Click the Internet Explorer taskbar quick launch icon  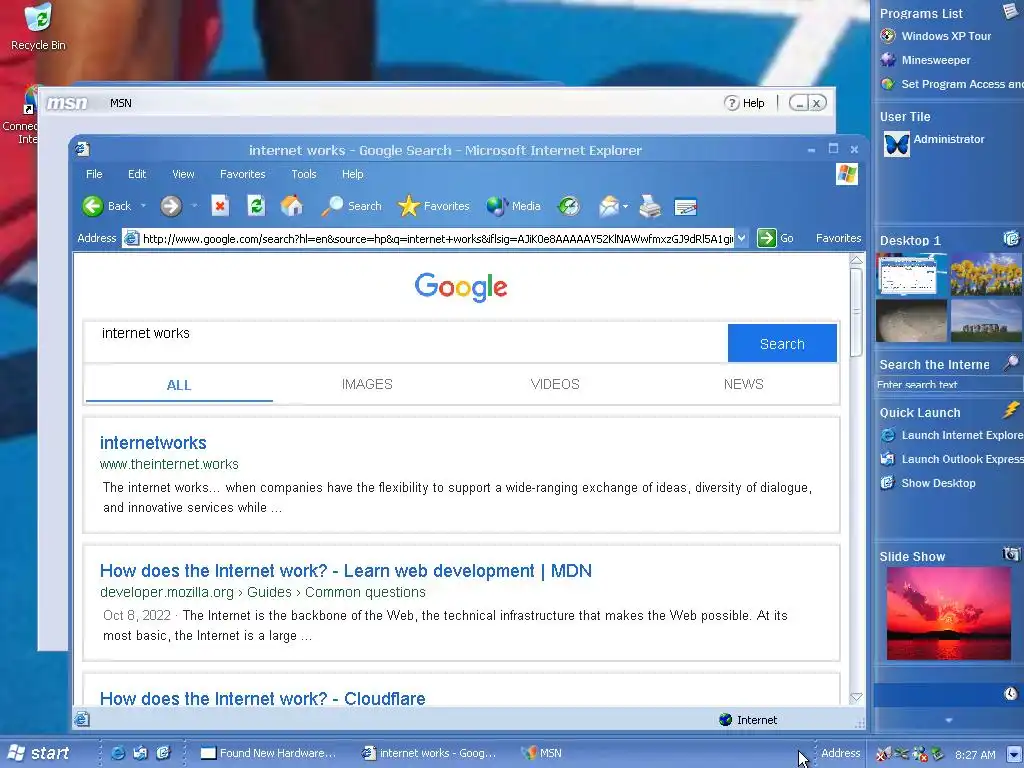click(118, 753)
